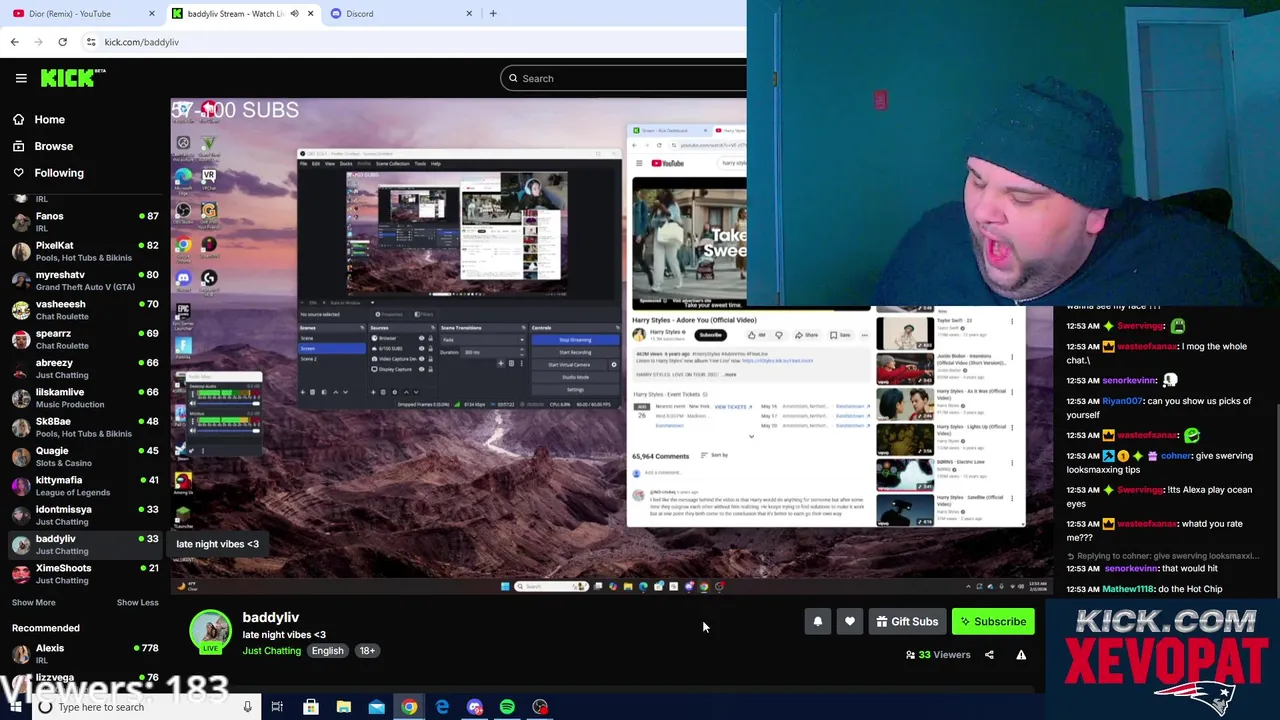Open Task View on the taskbar
This screenshot has height=720, width=1280.
click(x=277, y=707)
